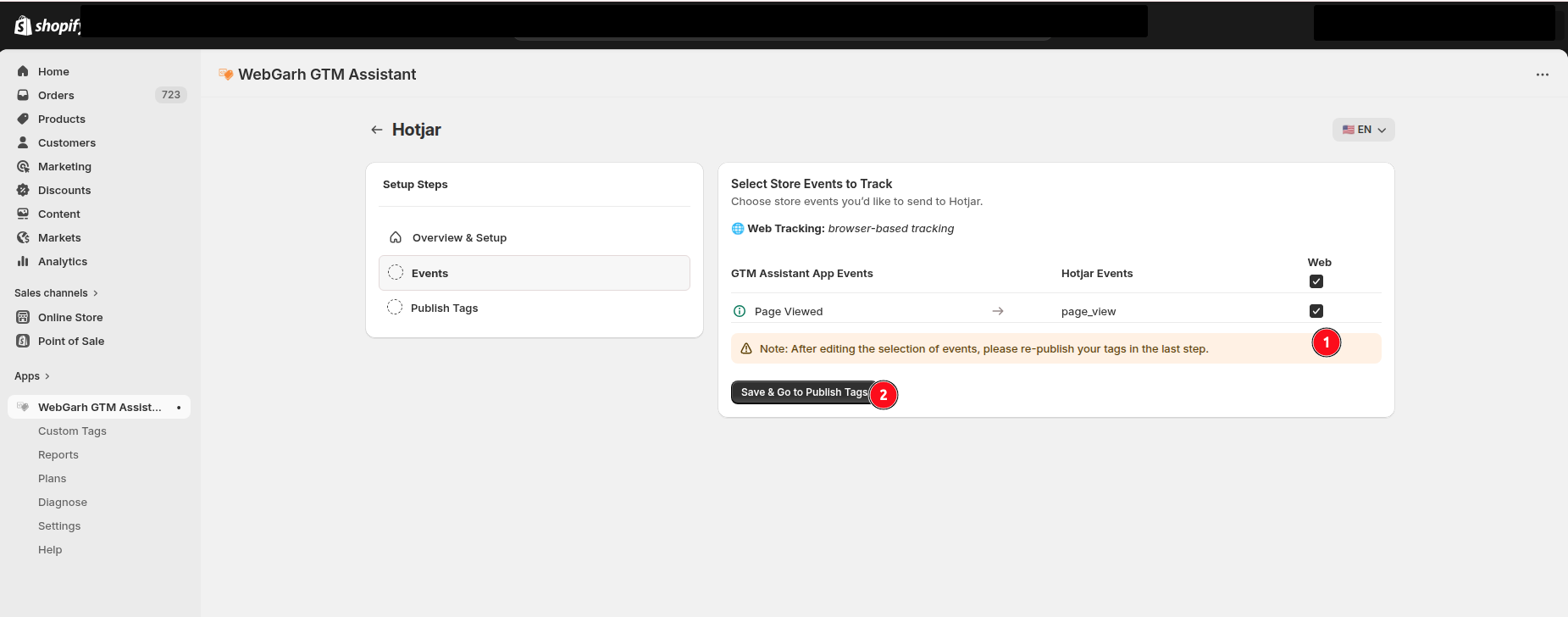This screenshot has height=617, width=1568.
Task: Select the Publish Tags setup step
Action: click(x=535, y=308)
